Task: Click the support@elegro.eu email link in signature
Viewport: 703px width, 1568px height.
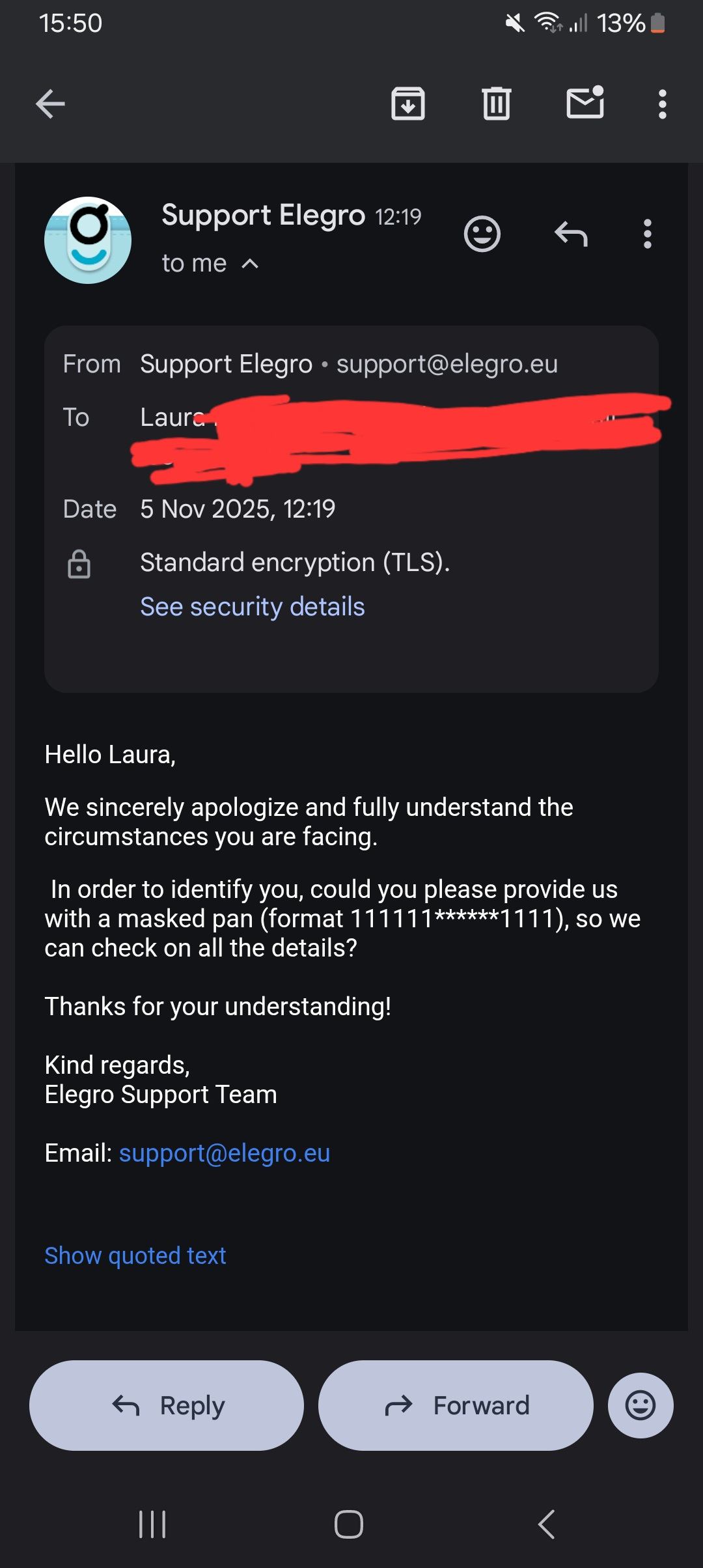Action: coord(225,1153)
